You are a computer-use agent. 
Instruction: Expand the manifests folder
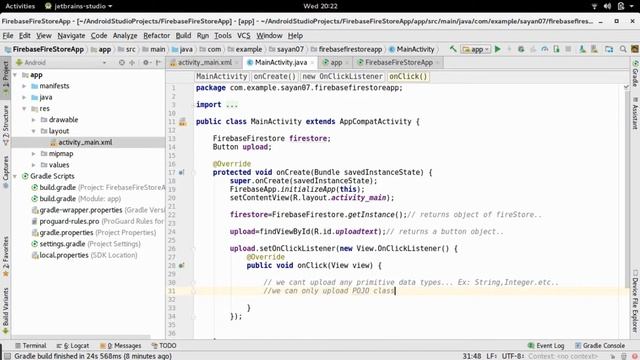pos(24,86)
